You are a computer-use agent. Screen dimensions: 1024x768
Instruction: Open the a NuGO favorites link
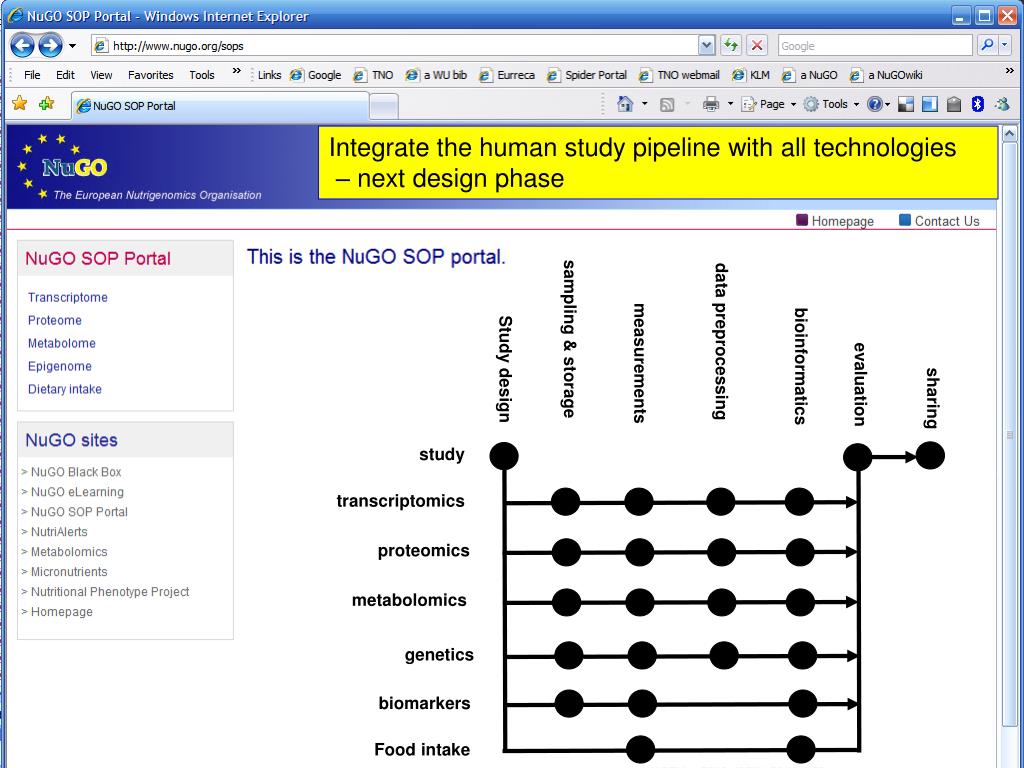tap(810, 75)
